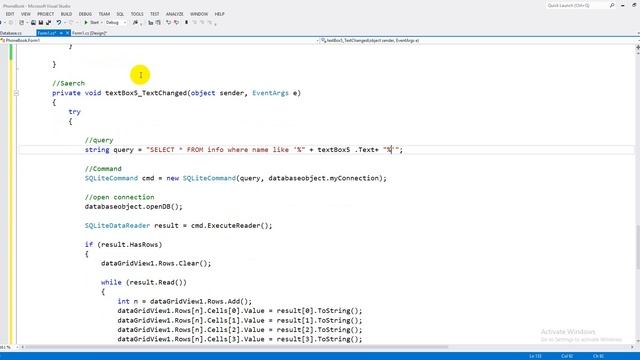
Task: Click the Cells[2].Value assignment line
Action: [240, 330]
